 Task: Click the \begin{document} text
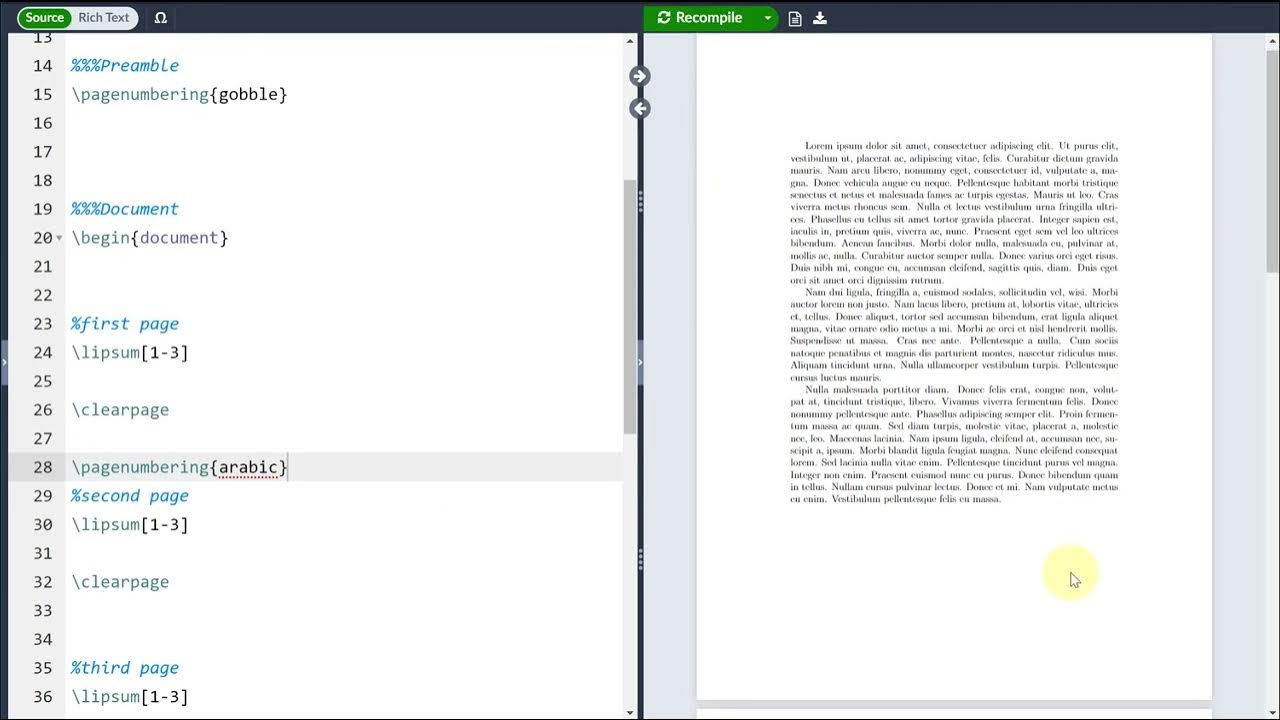tap(150, 238)
